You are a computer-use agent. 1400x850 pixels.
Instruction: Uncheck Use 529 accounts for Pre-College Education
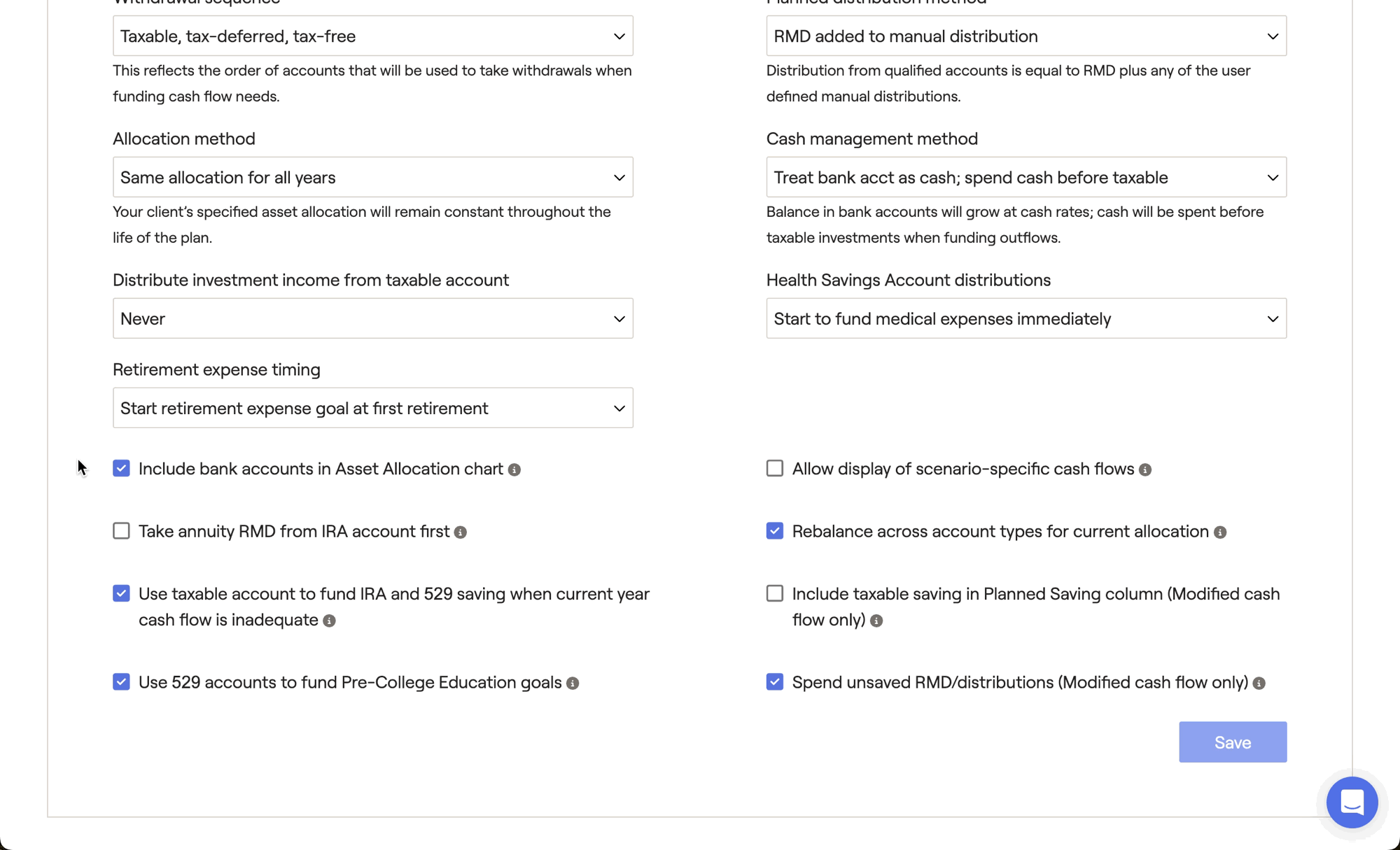[x=121, y=681]
